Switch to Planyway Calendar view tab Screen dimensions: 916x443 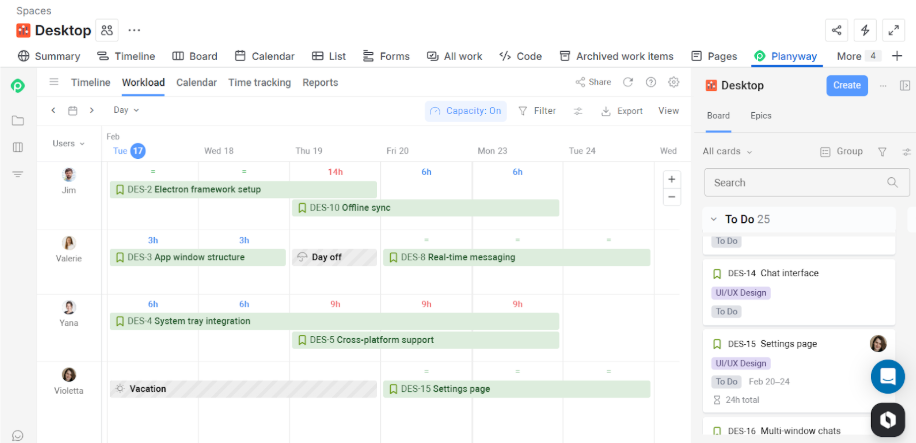click(x=196, y=82)
